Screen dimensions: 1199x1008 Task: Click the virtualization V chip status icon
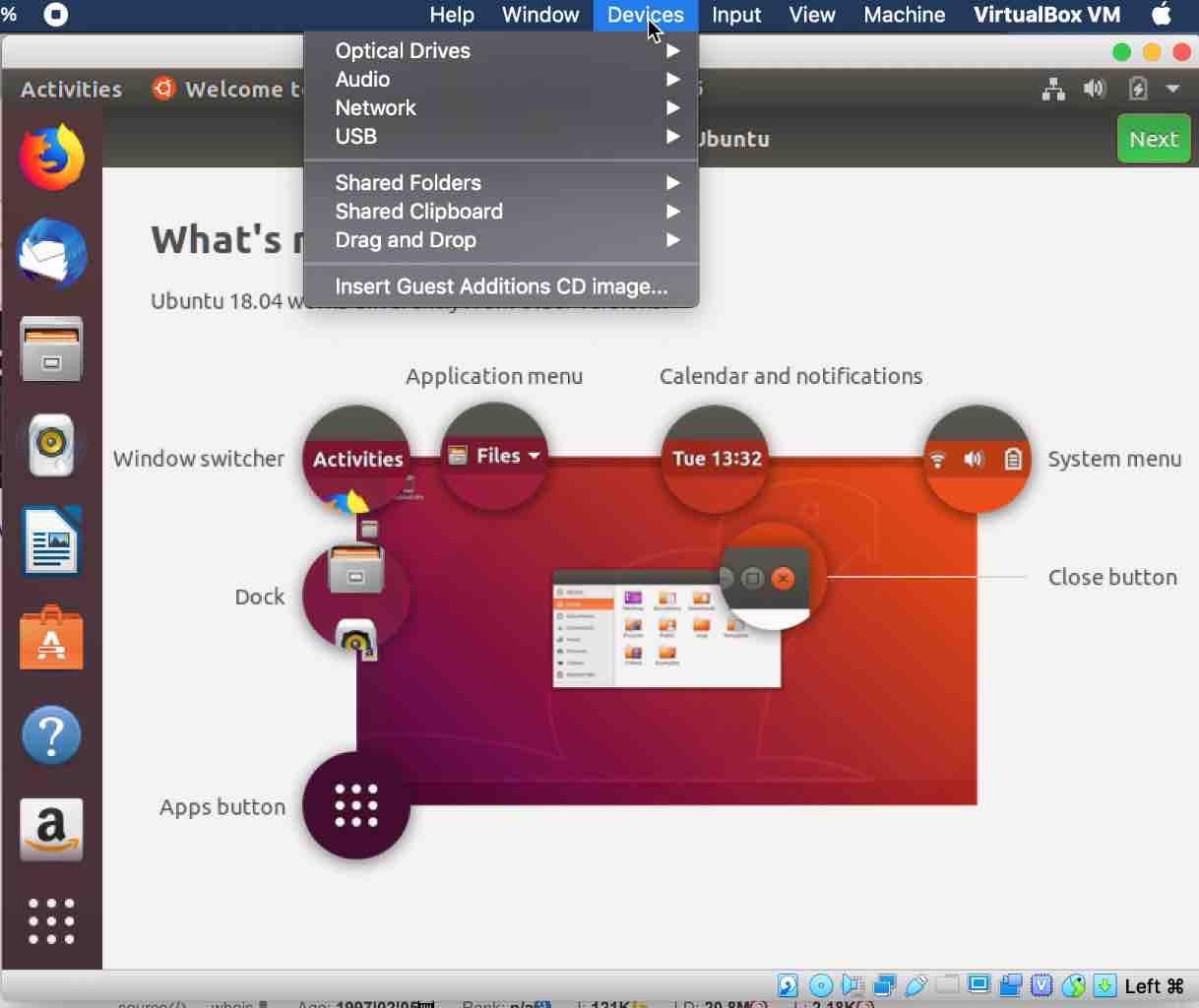coord(1041,985)
